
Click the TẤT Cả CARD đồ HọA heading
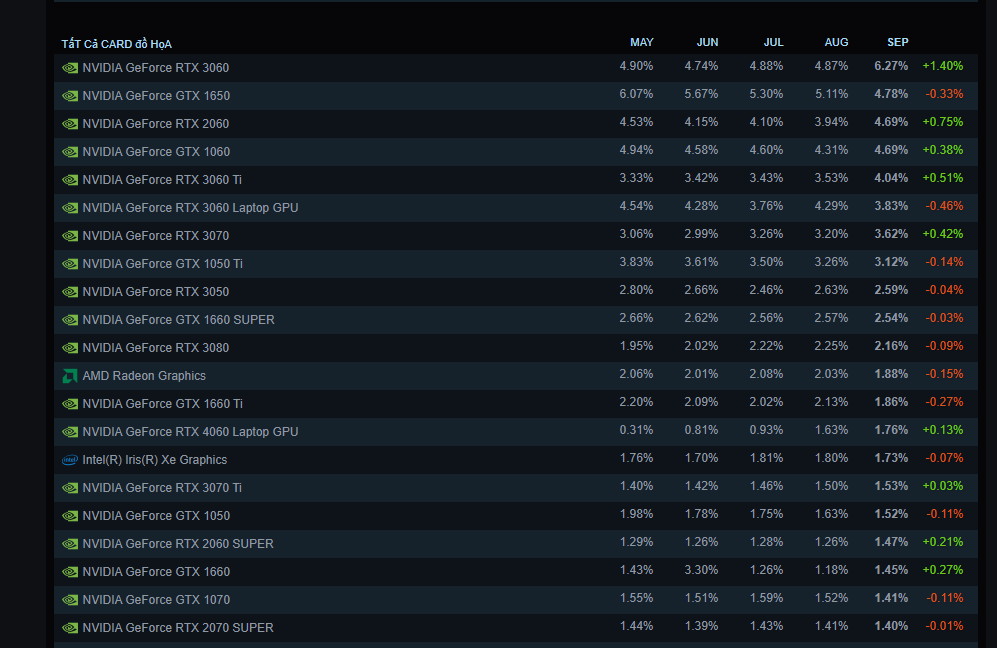[116, 44]
